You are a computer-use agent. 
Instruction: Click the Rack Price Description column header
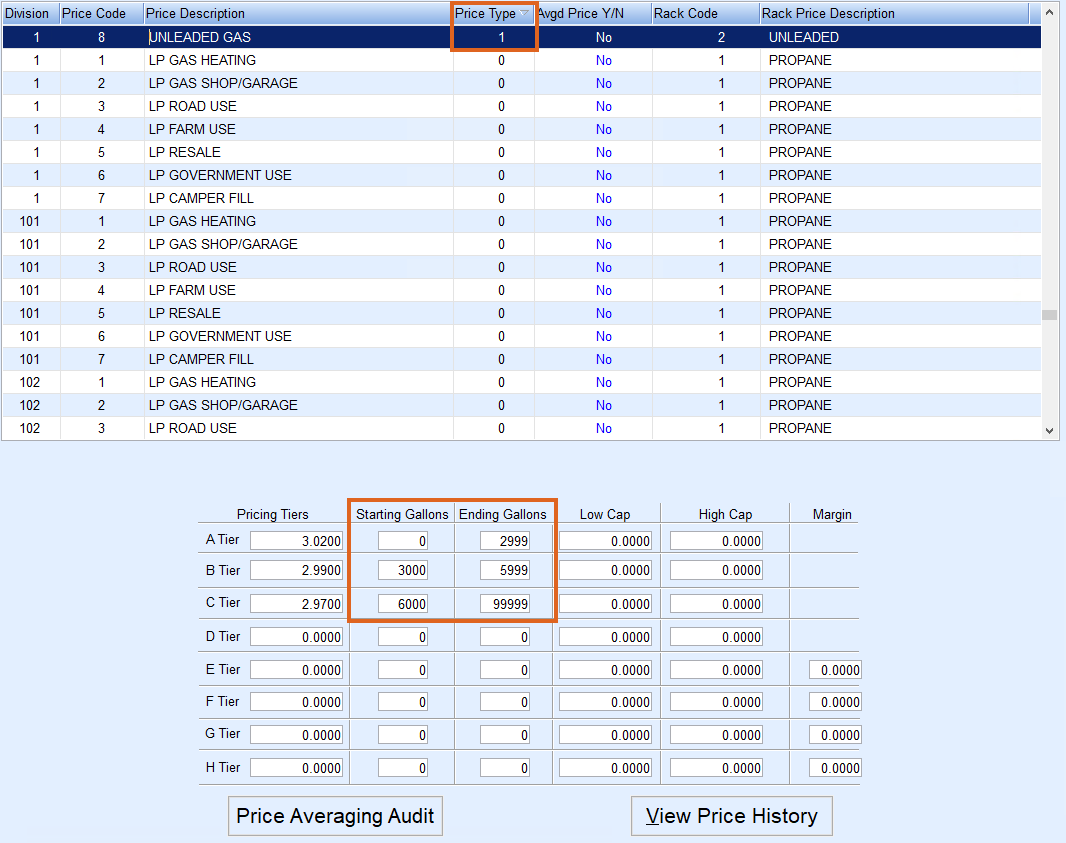pyautogui.click(x=895, y=14)
